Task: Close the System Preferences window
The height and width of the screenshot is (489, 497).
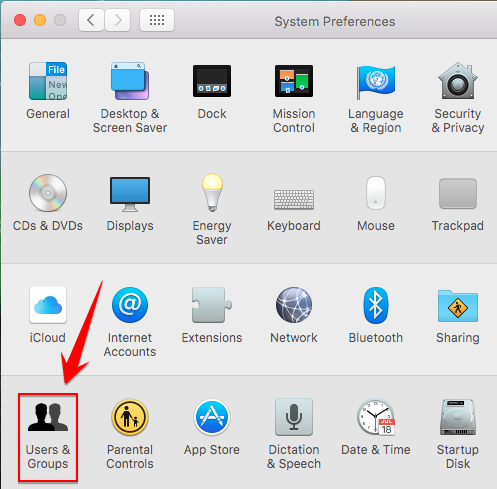Action: (20, 20)
